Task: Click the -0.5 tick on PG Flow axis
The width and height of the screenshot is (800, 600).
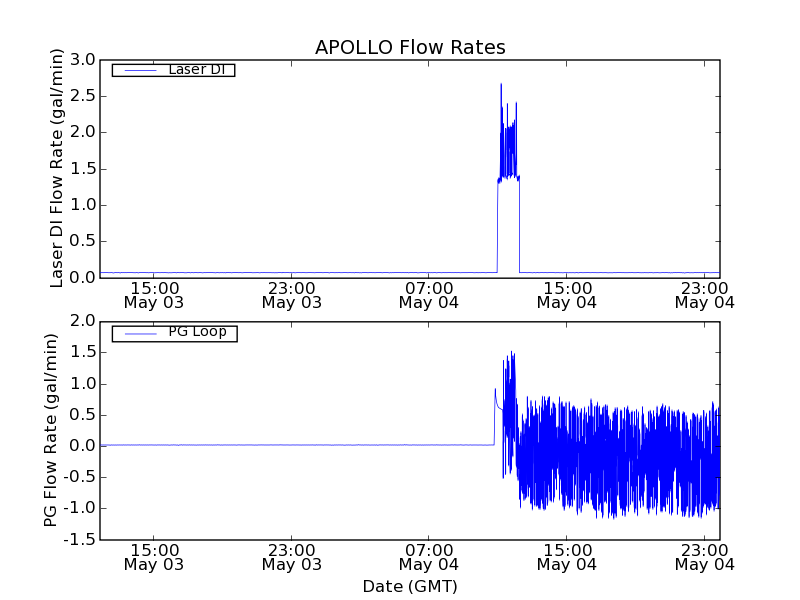Action: click(80, 477)
